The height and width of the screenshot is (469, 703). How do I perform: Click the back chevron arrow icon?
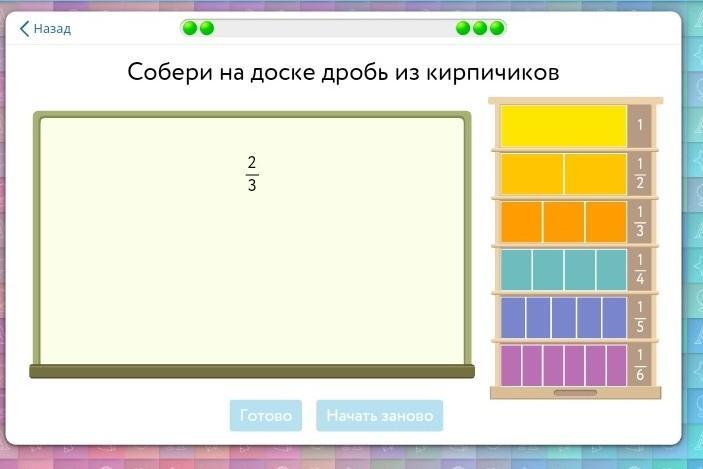[25, 29]
